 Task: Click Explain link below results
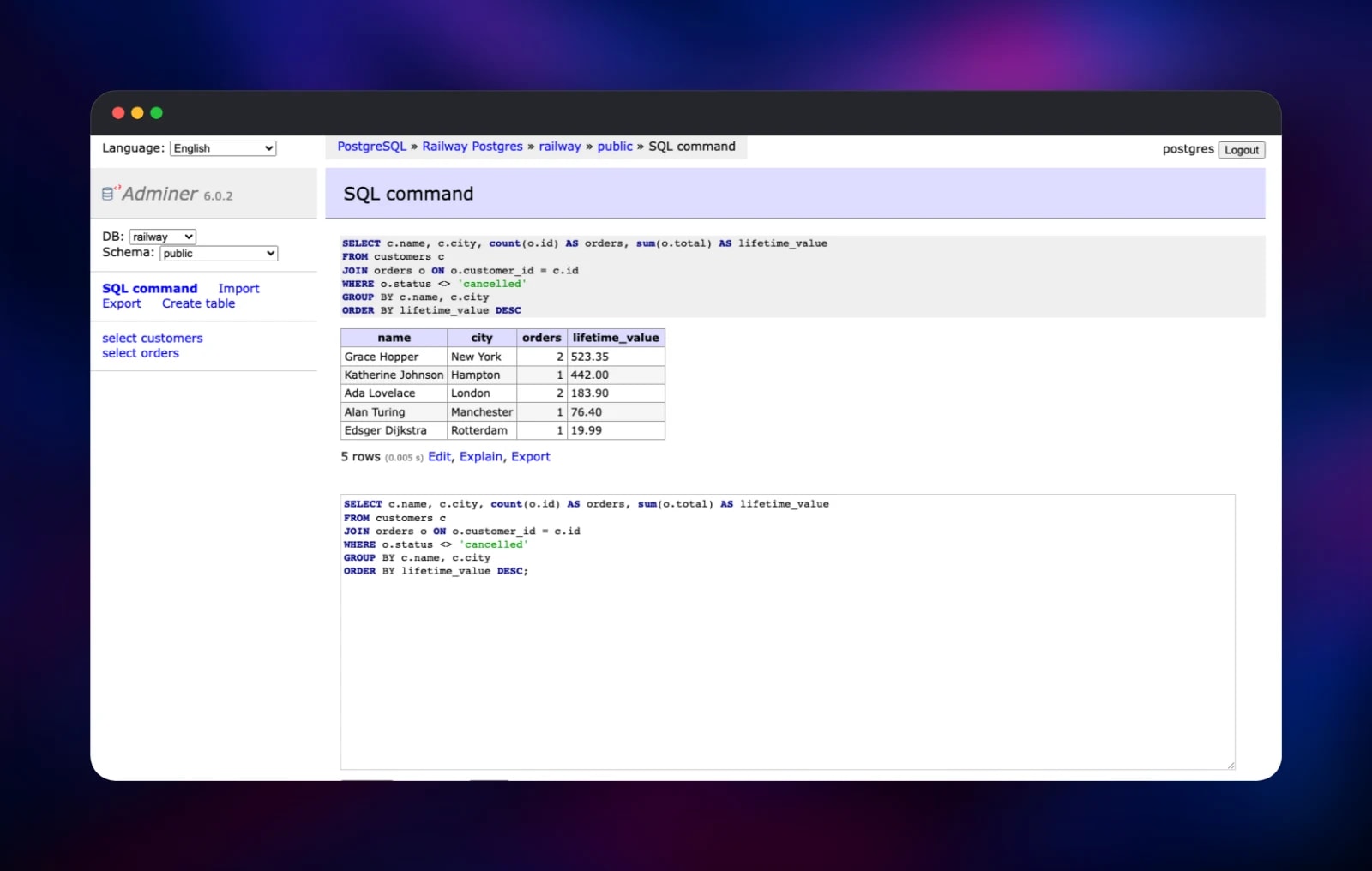pyautogui.click(x=481, y=457)
